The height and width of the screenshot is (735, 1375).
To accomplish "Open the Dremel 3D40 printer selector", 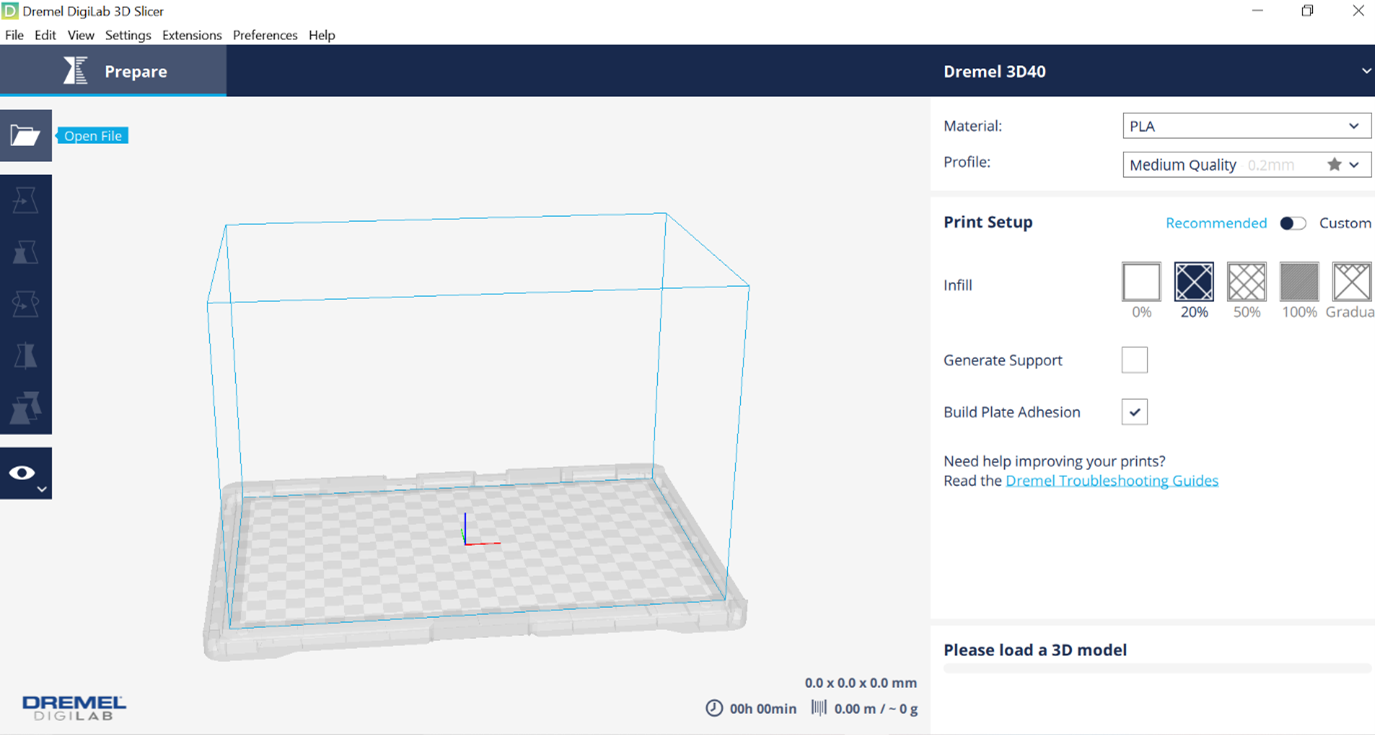I will [x=1153, y=71].
